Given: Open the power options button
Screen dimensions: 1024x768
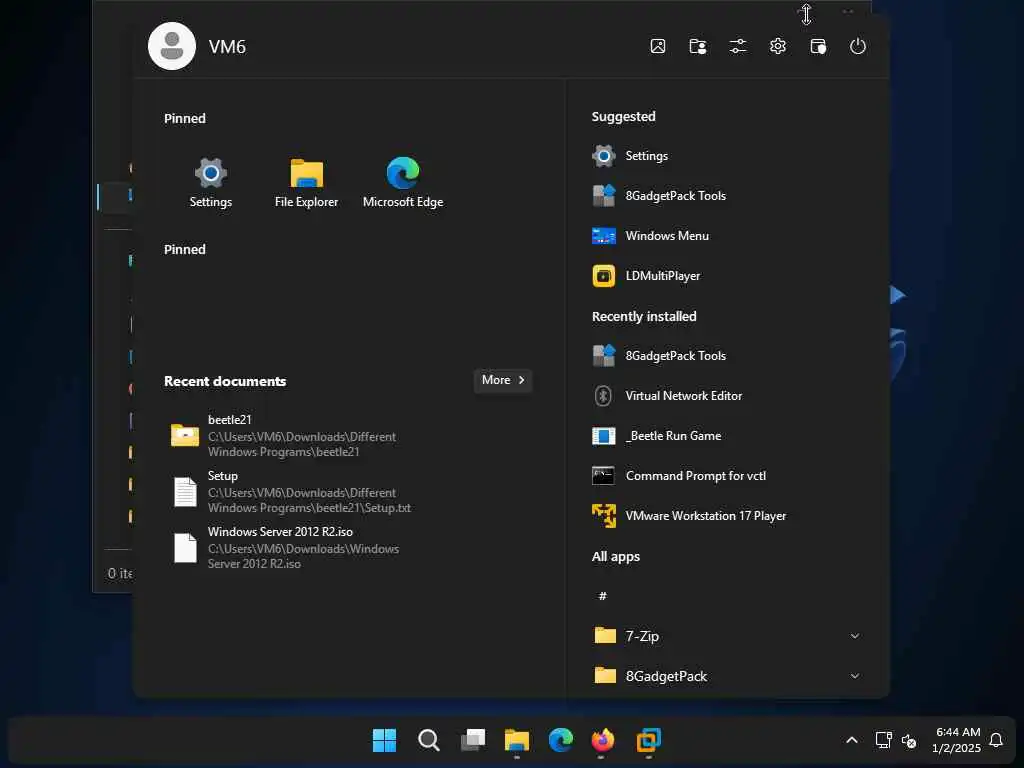Looking at the screenshot, I should [x=857, y=46].
